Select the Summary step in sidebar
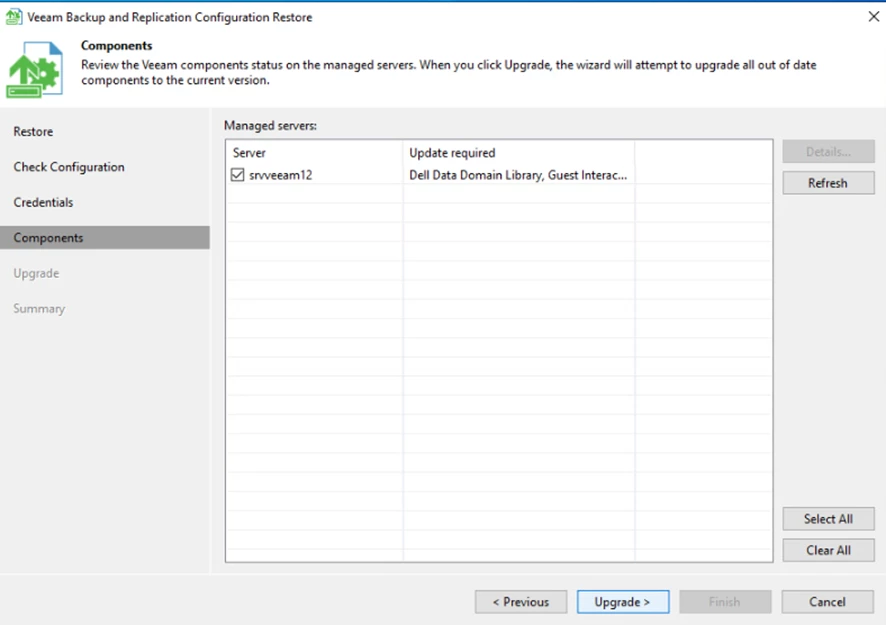The width and height of the screenshot is (886, 625). (x=39, y=309)
